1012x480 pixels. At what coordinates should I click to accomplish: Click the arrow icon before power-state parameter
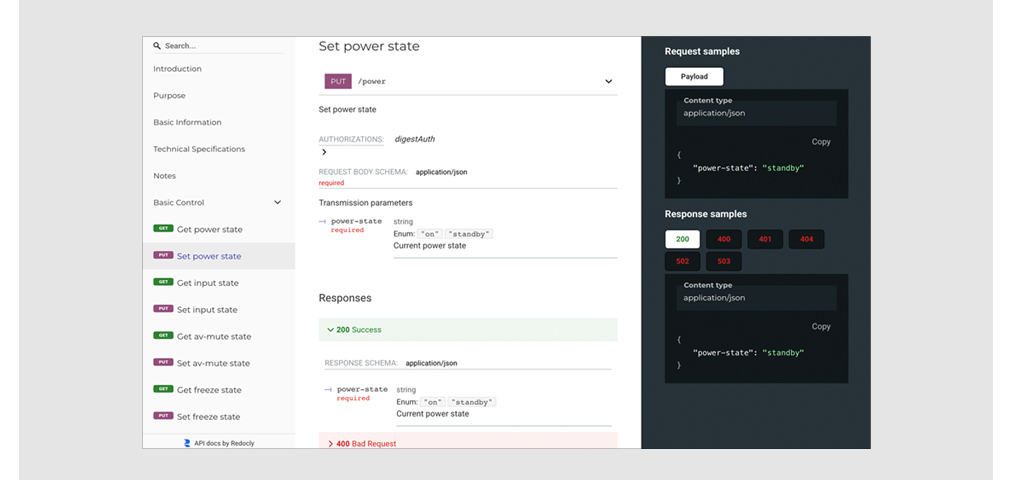[323, 221]
